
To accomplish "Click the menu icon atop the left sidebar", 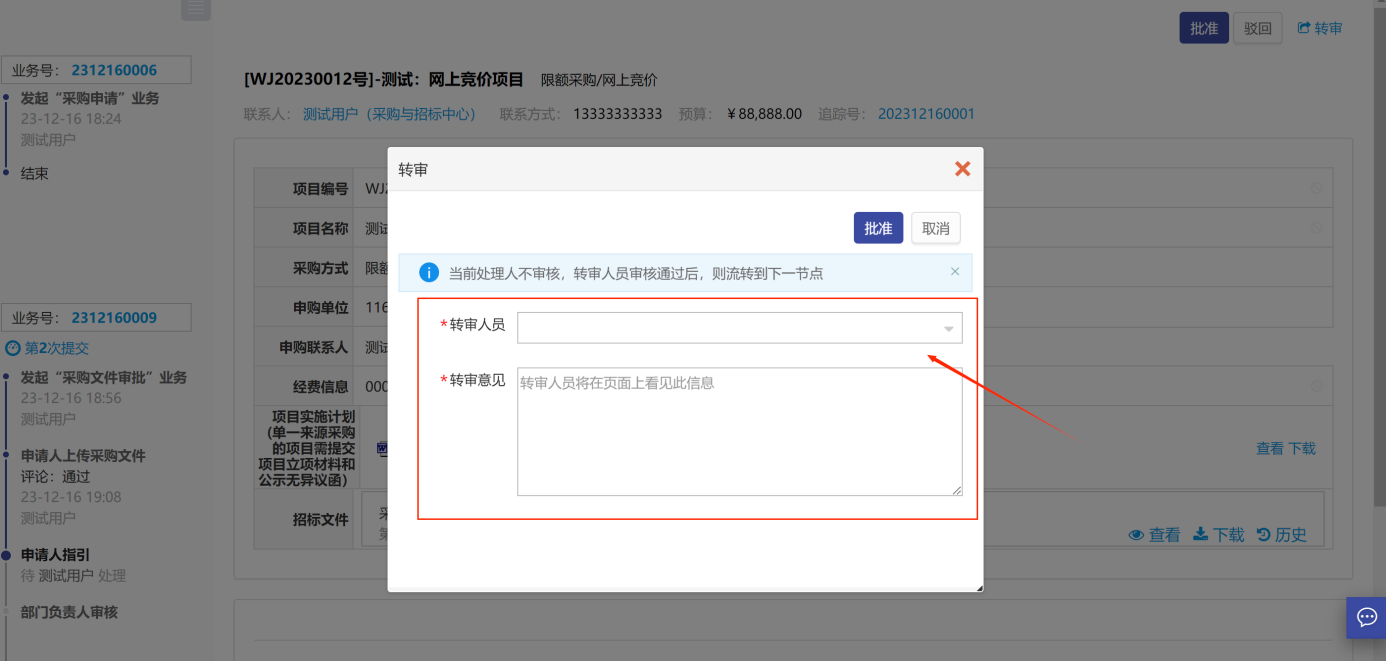I will (x=196, y=8).
